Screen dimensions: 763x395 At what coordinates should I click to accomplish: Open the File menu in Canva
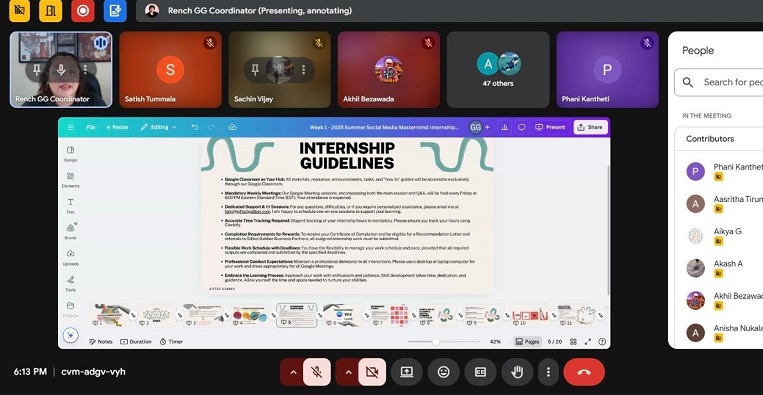point(91,127)
